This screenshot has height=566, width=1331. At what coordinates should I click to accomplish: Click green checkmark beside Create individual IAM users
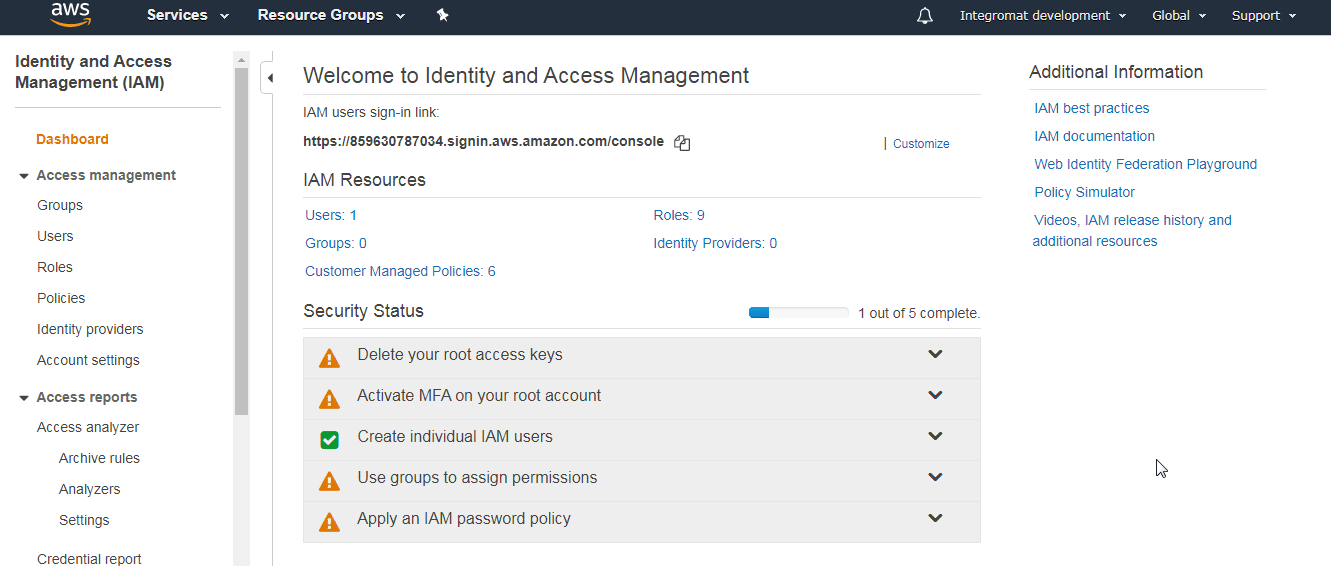329,439
